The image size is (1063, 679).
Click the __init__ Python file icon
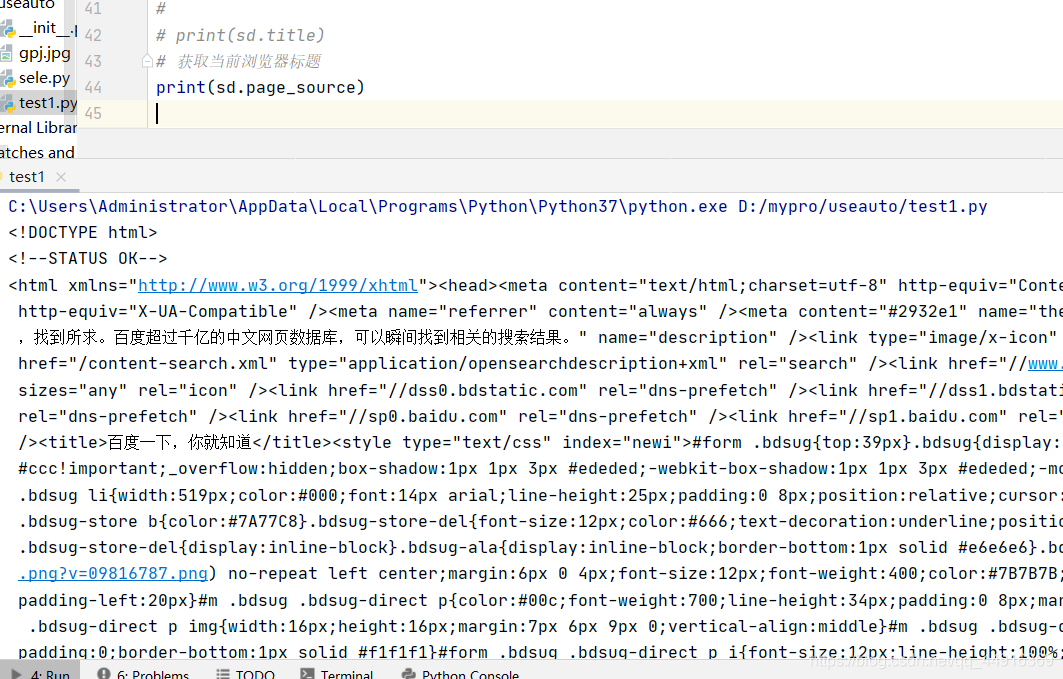pos(7,28)
